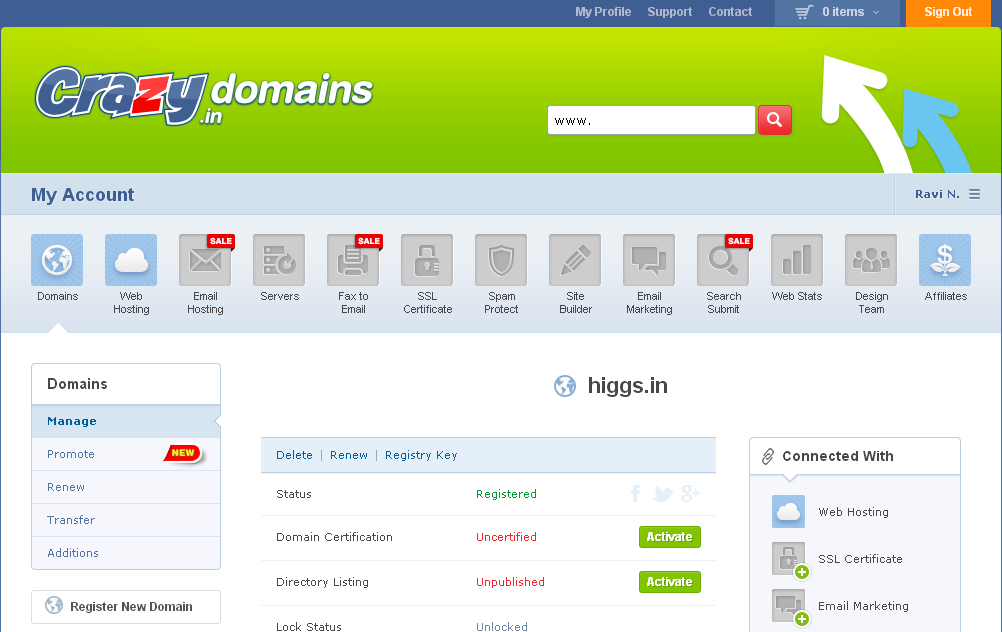Open the Search Submit magnifier icon

[x=723, y=260]
